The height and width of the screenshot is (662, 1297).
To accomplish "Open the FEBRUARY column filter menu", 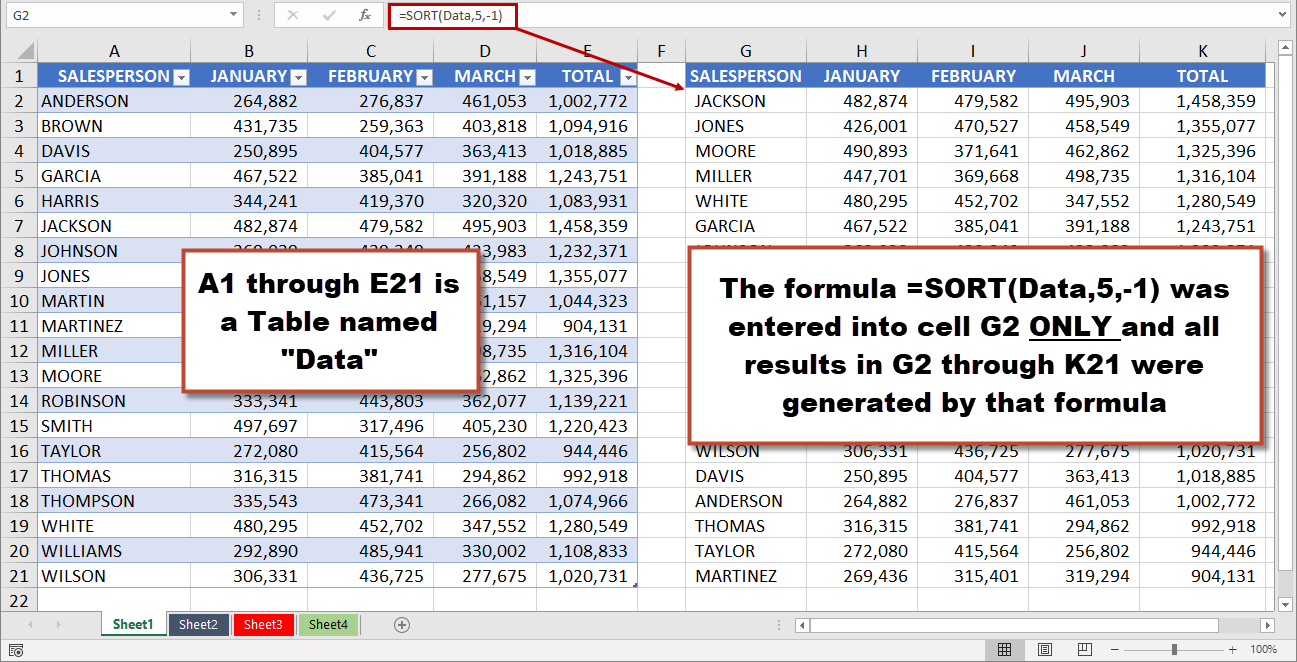I will tap(423, 77).
